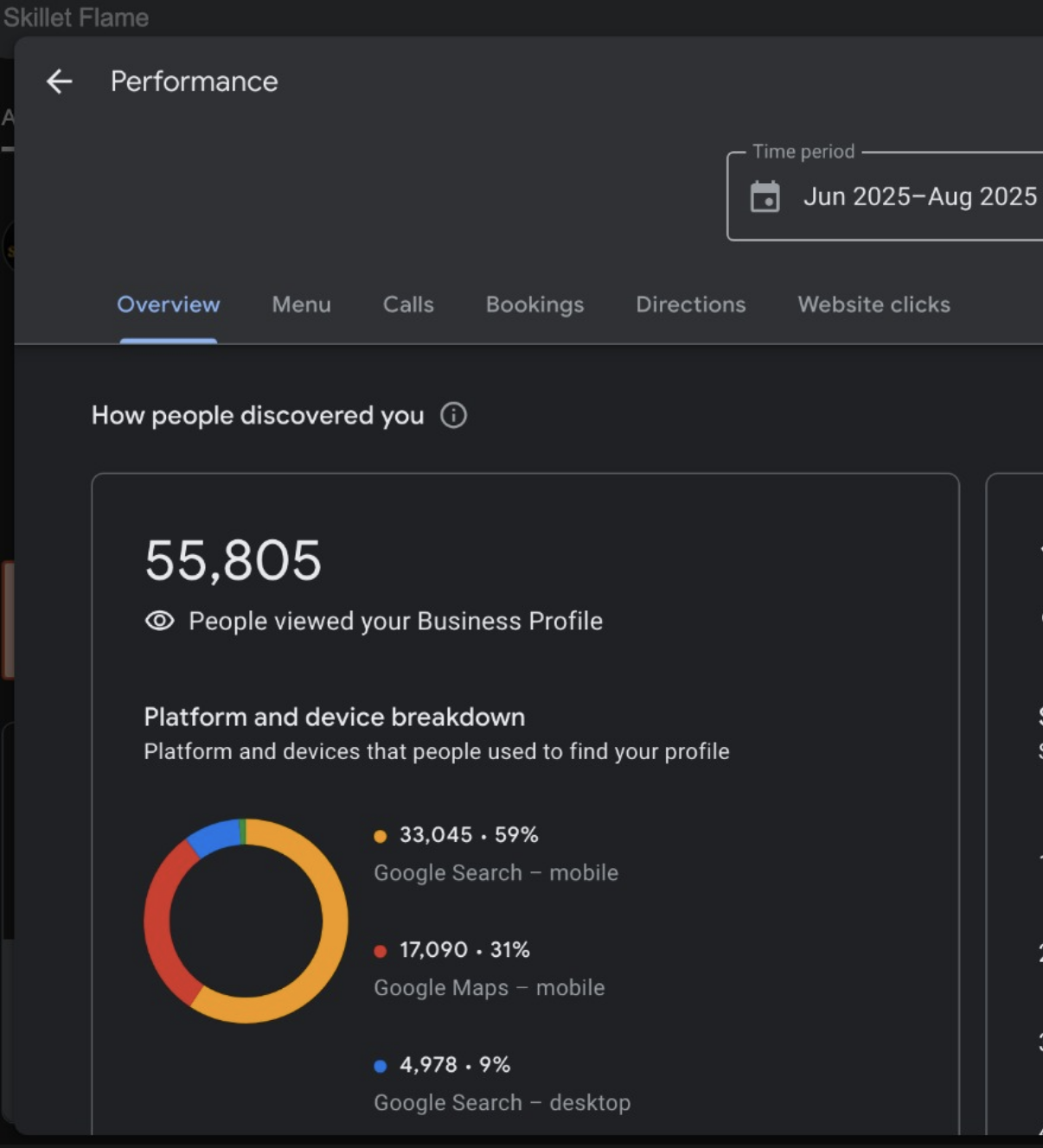Open the Website clicks tab

tap(873, 304)
